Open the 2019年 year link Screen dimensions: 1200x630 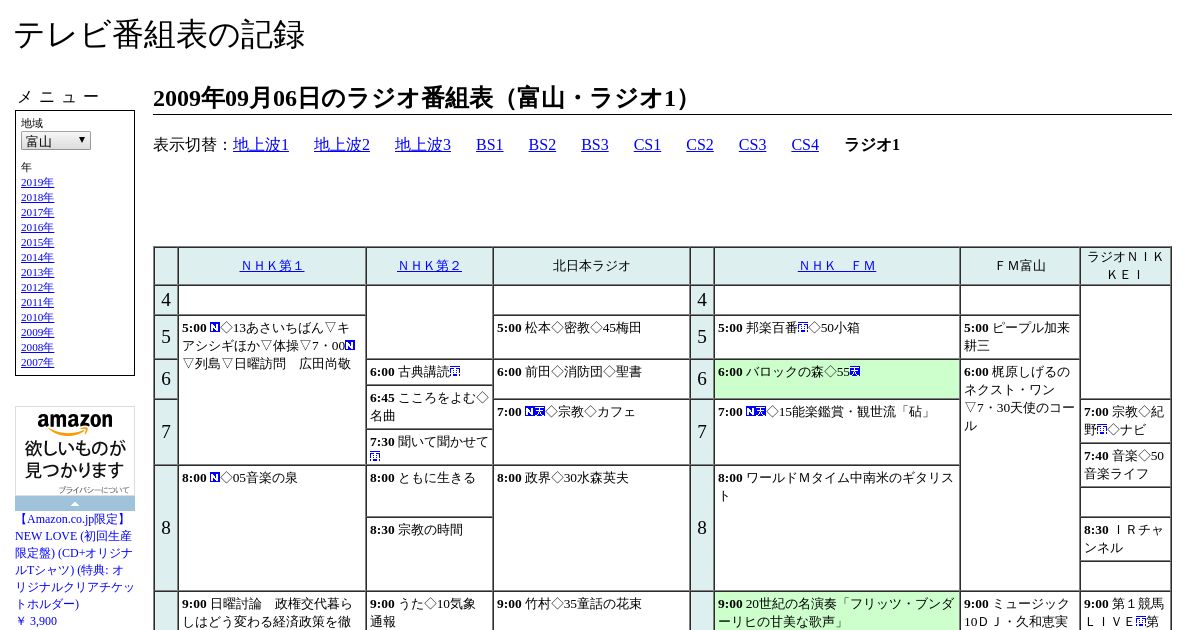[x=37, y=182]
